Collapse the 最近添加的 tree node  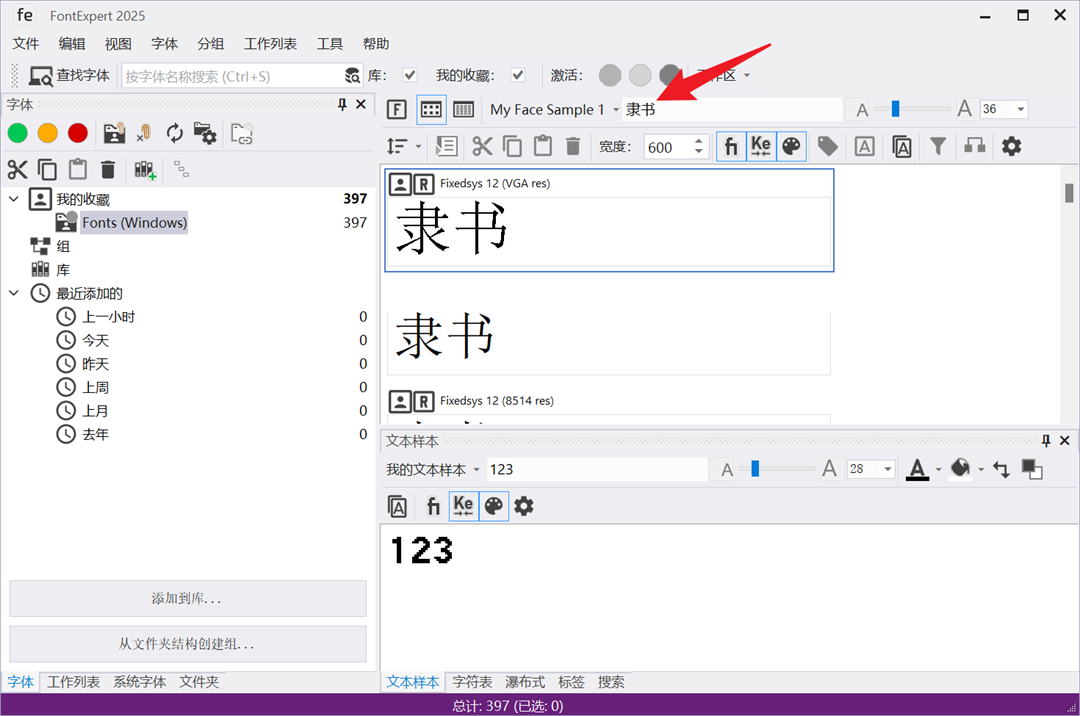coord(13,293)
